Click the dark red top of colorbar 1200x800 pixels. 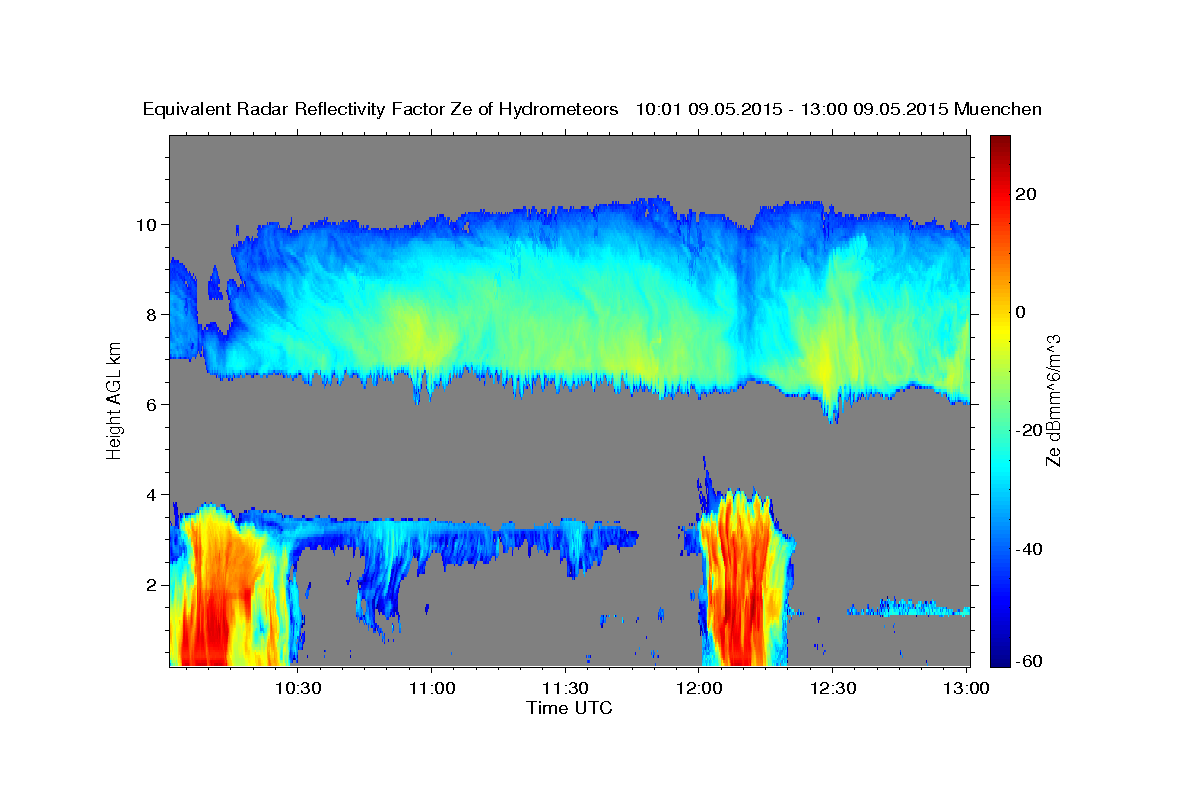point(999,142)
